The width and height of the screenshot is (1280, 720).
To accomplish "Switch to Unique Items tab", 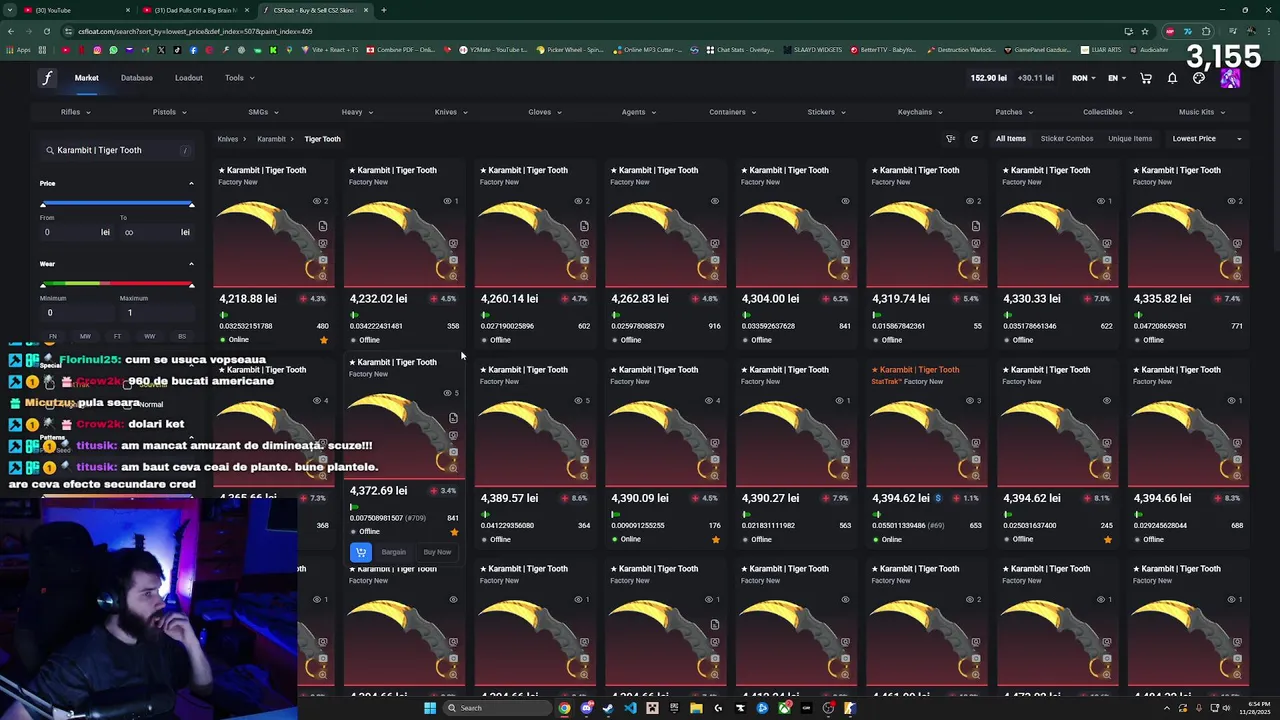I will coord(1130,139).
